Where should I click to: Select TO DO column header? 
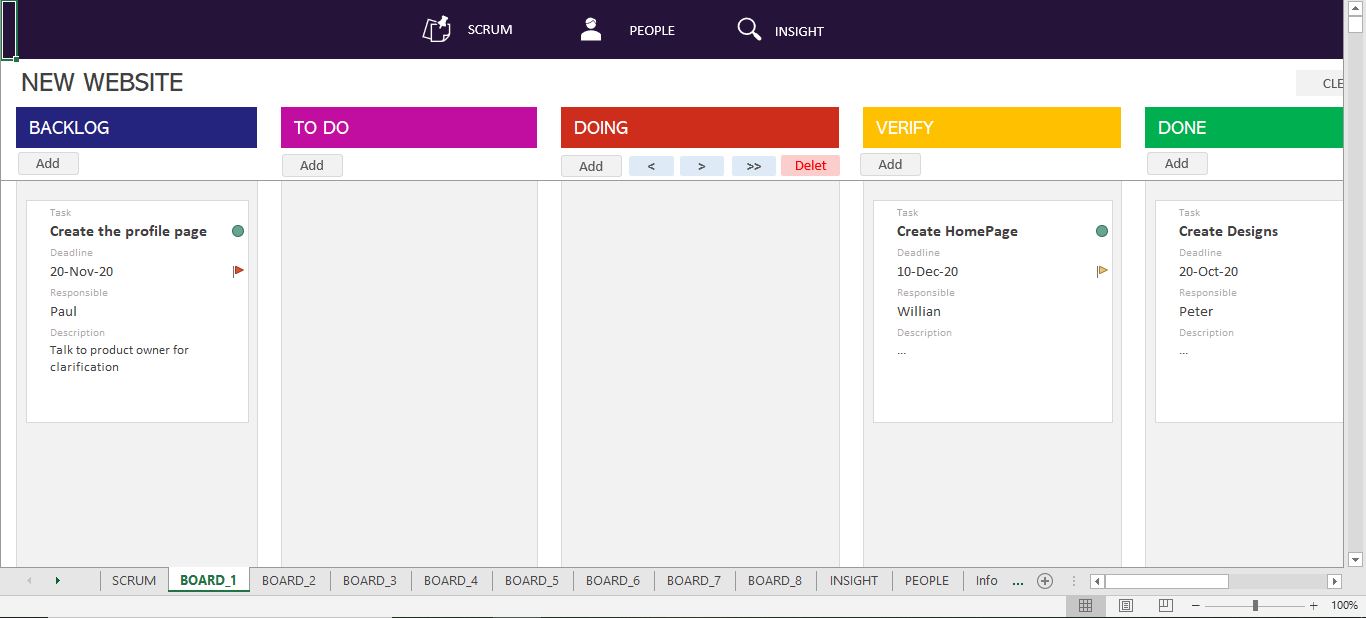coord(409,128)
